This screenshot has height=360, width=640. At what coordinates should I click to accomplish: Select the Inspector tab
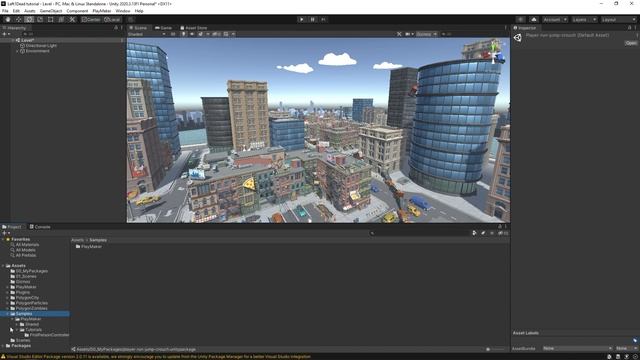coord(525,28)
